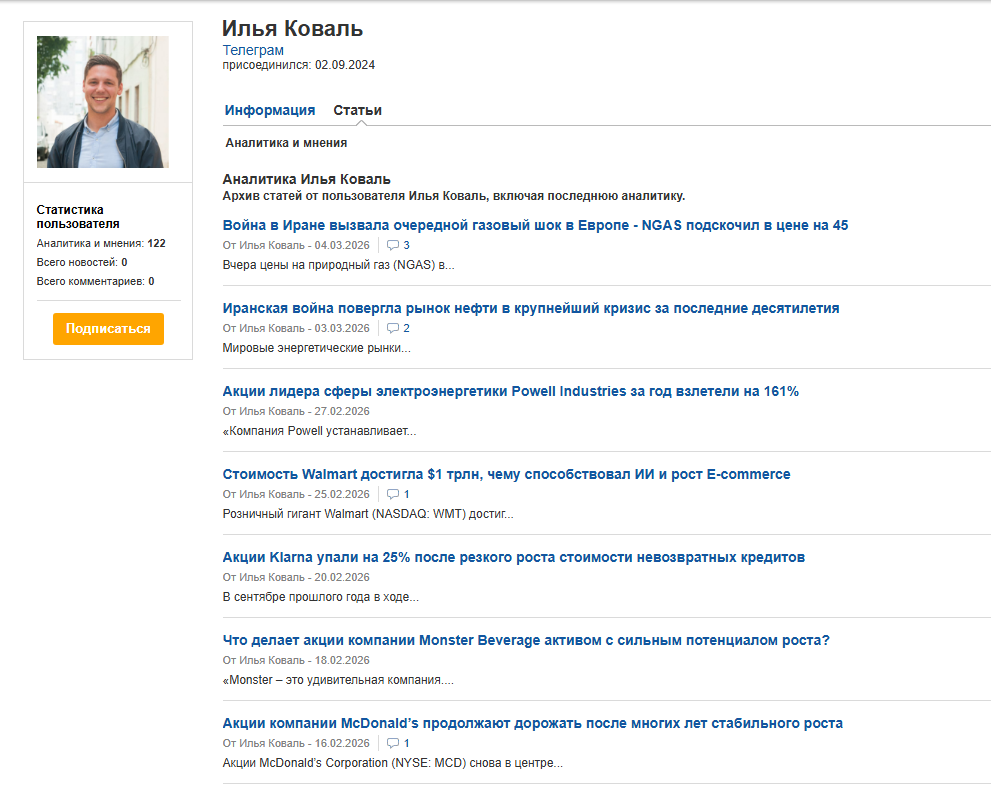Viewport: 991px width, 787px height.
Task: Select the Статьи tab
Action: (357, 110)
